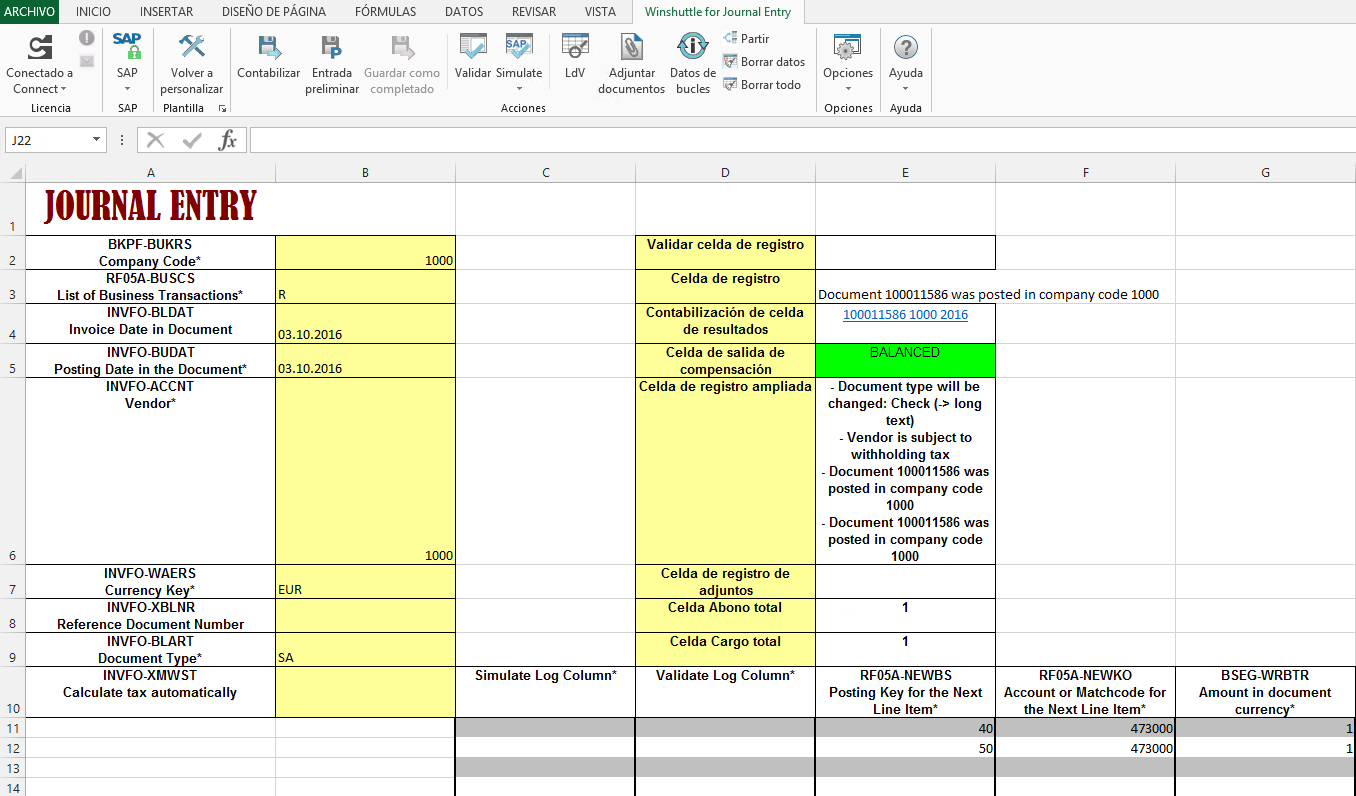Click the grey envelope icon in Licencia
This screenshot has width=1356, height=796.
click(x=87, y=61)
